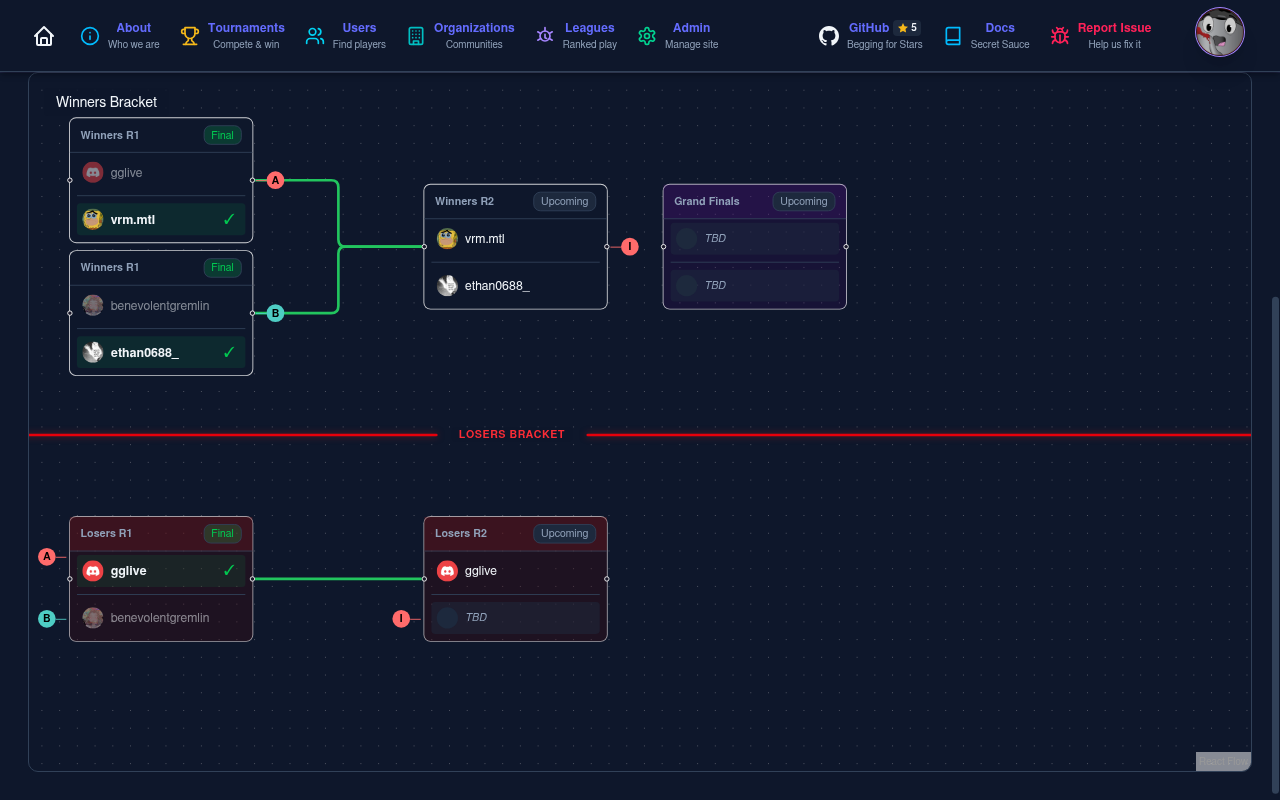Click the GitHub octocat icon
The height and width of the screenshot is (800, 1280).
point(829,35)
